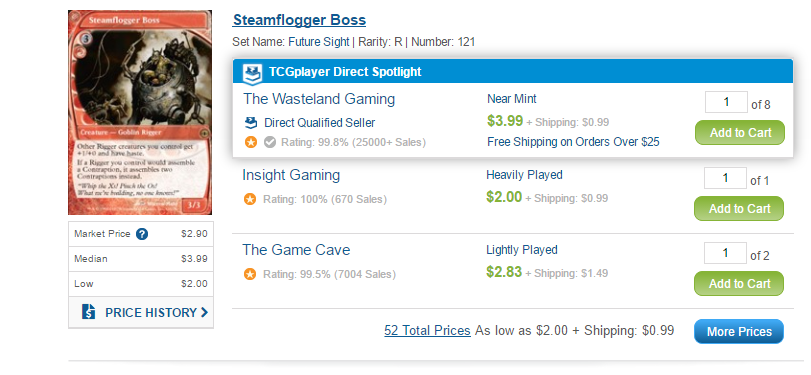
Task: Add the Lightly Played $2.83 listing to cart
Action: click(x=739, y=283)
